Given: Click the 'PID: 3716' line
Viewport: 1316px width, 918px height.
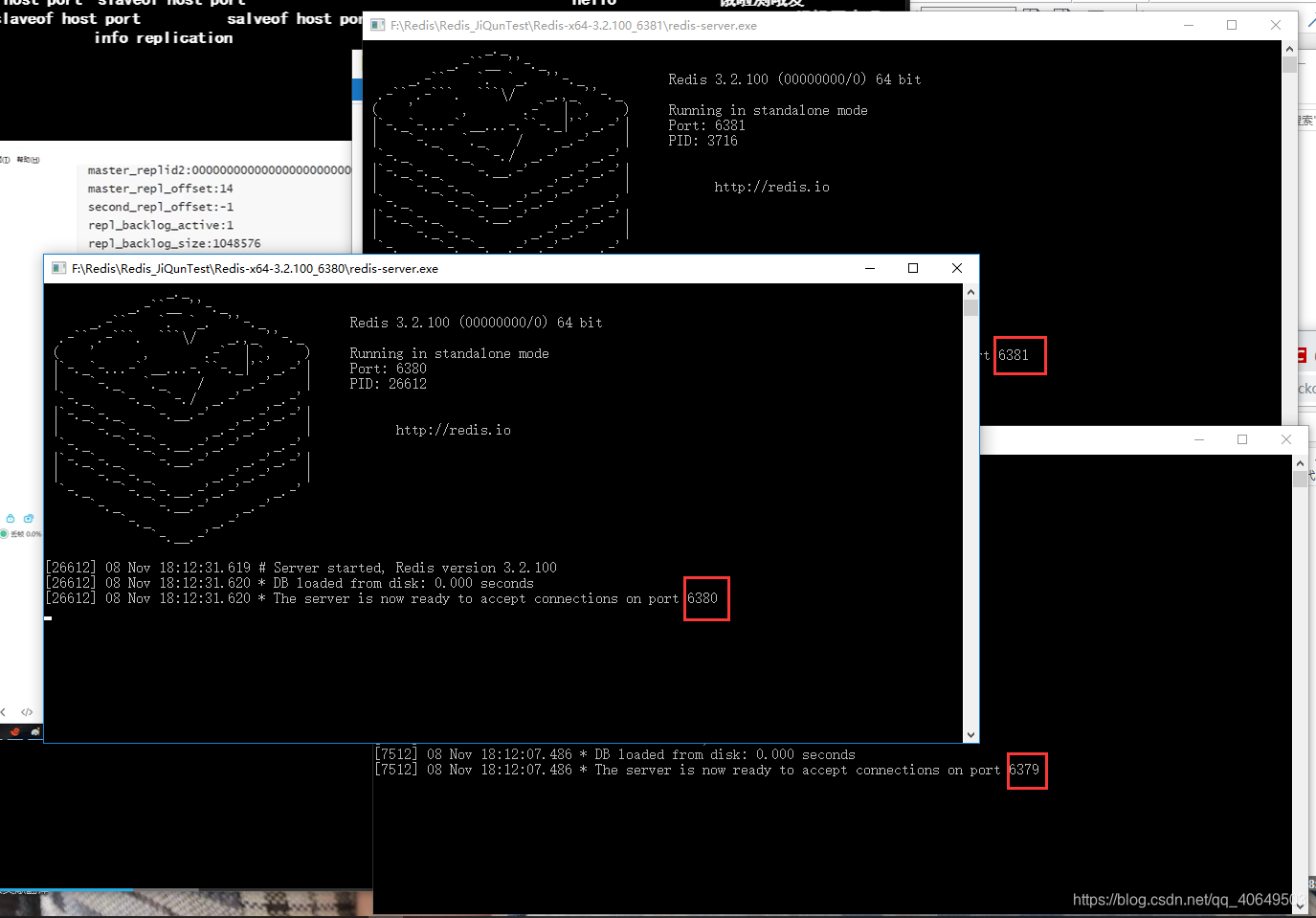Looking at the screenshot, I should tap(703, 141).
